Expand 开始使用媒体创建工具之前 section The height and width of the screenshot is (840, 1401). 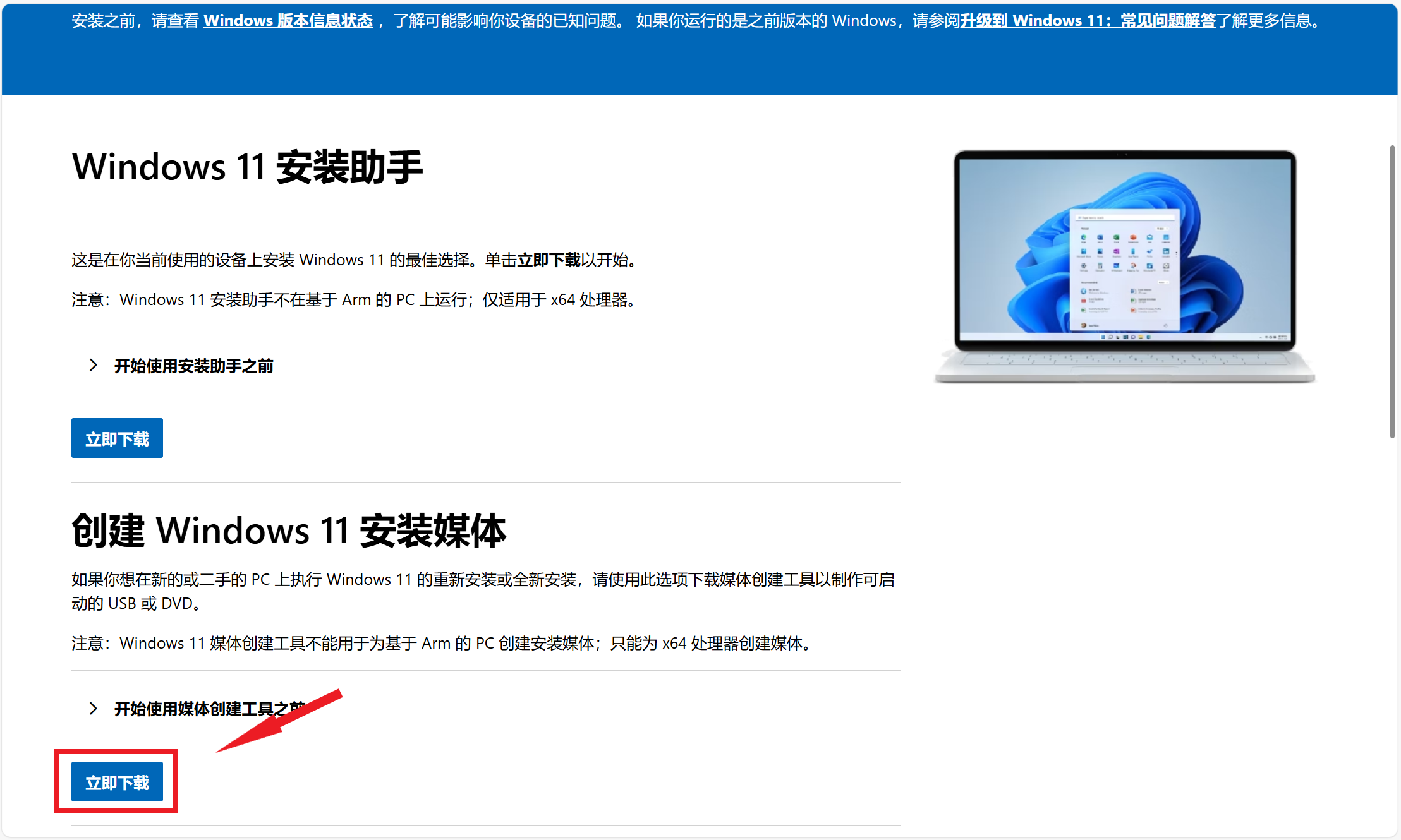197,709
